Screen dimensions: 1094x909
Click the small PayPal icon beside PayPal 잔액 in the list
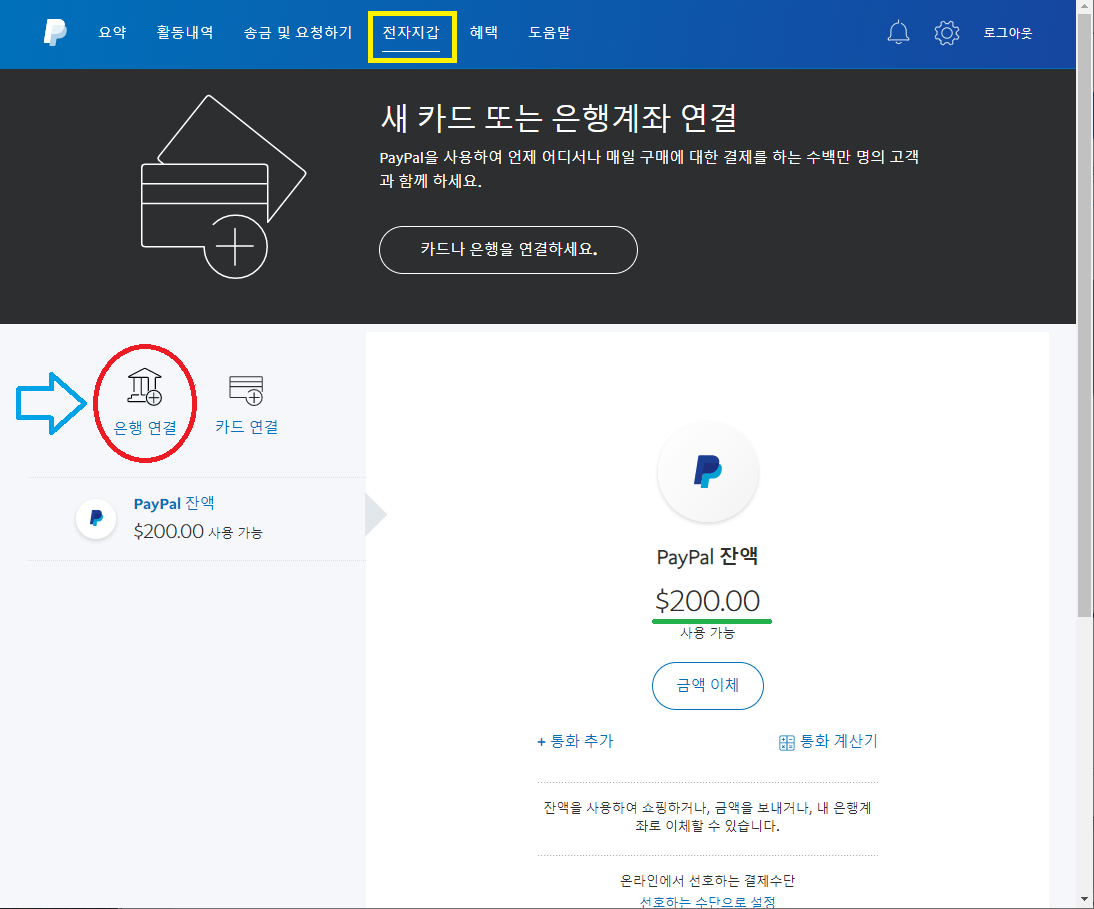point(96,518)
